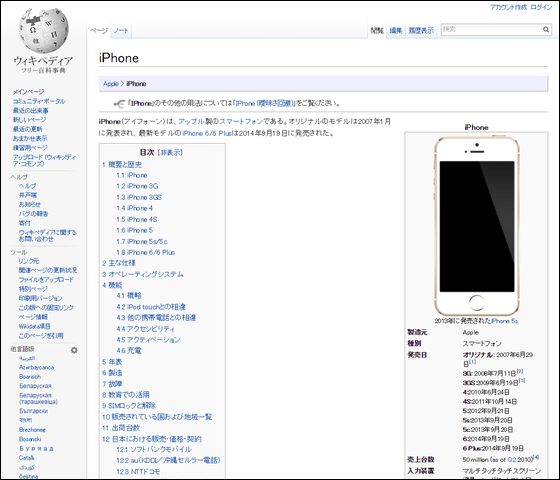Click inside the search input field

pos(491,30)
